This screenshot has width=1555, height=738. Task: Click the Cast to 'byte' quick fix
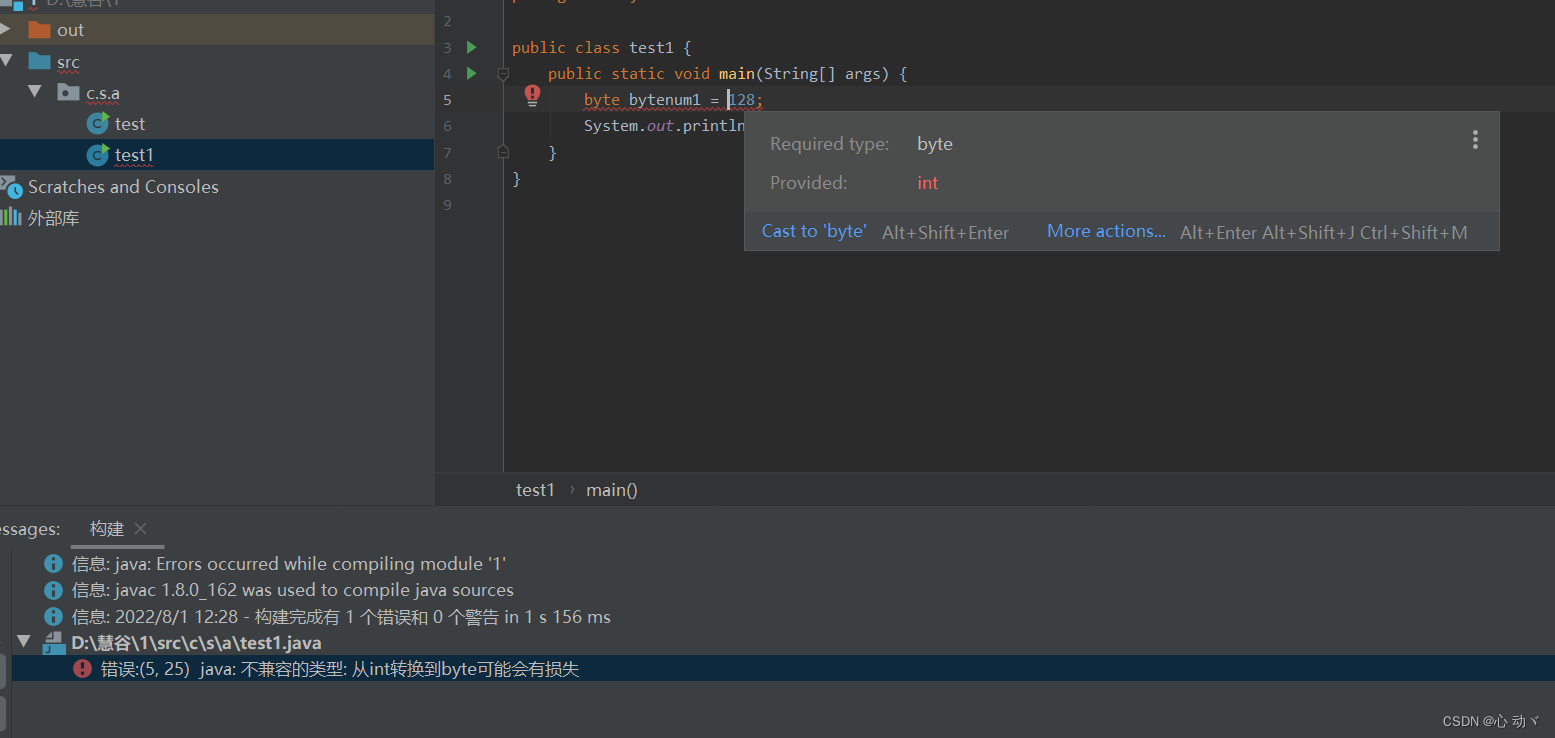(814, 231)
